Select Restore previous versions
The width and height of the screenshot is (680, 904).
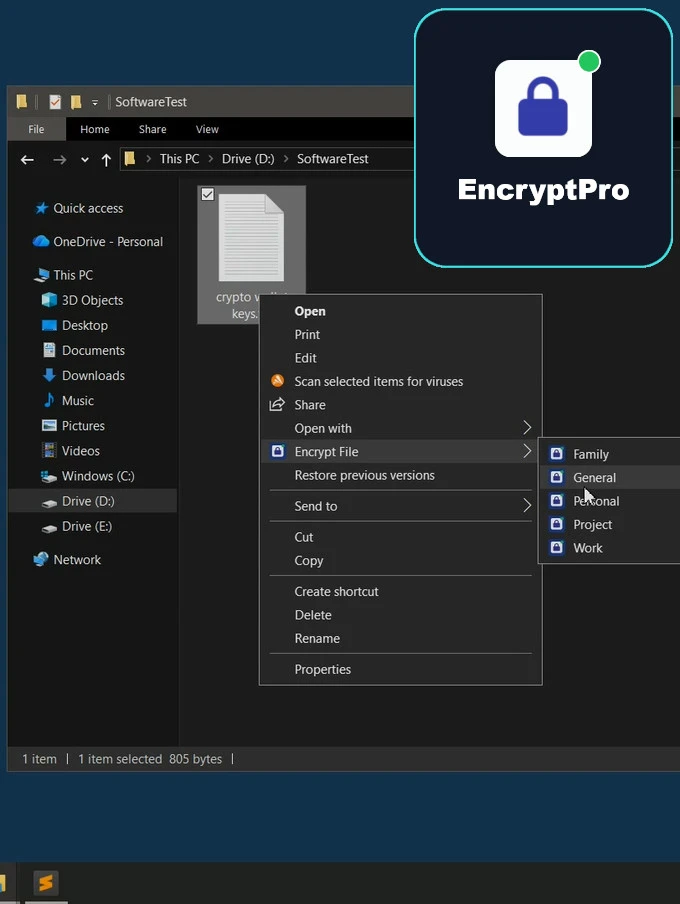[x=401, y=475]
